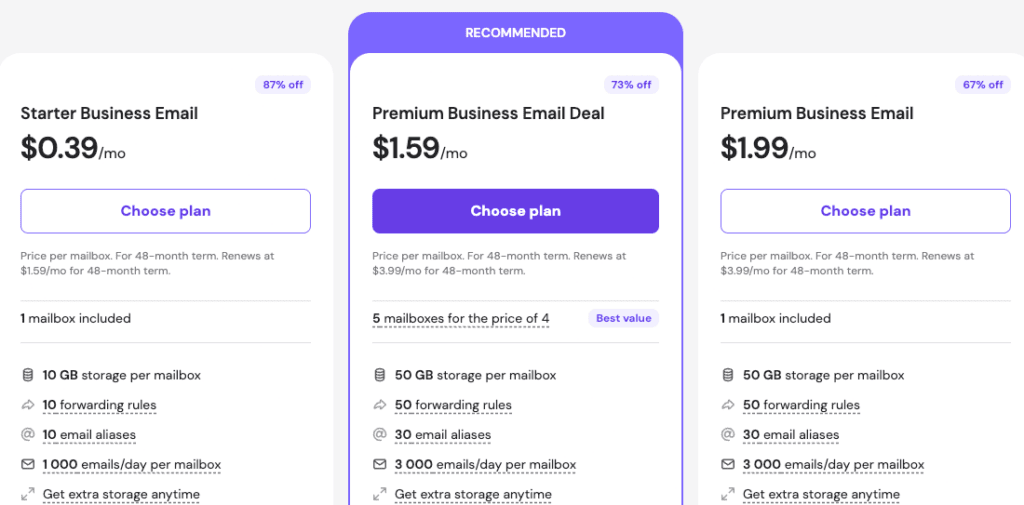This screenshot has width=1024, height=505.
Task: Click the Best value badge
Action: click(623, 318)
